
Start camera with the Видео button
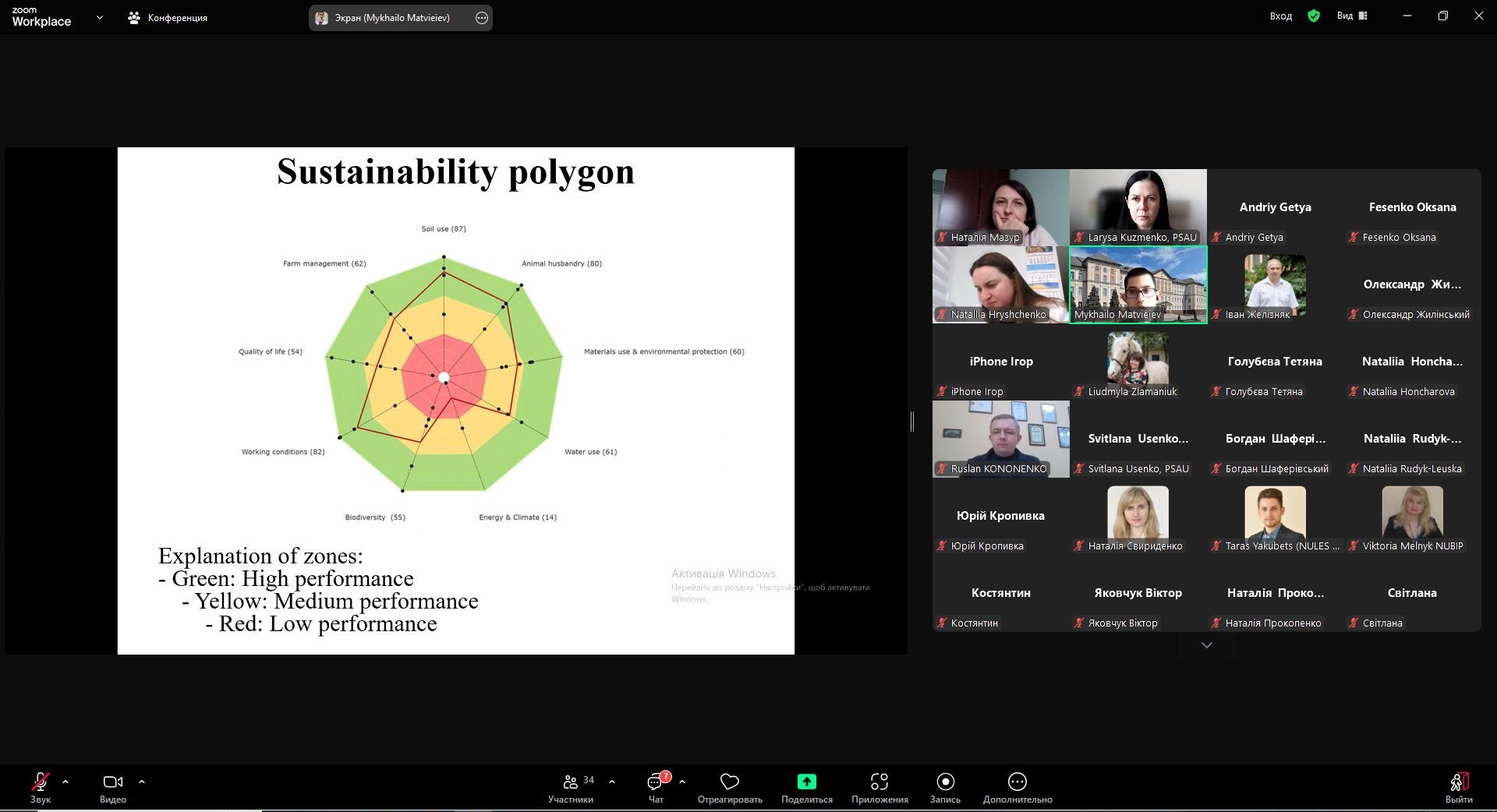(x=113, y=787)
